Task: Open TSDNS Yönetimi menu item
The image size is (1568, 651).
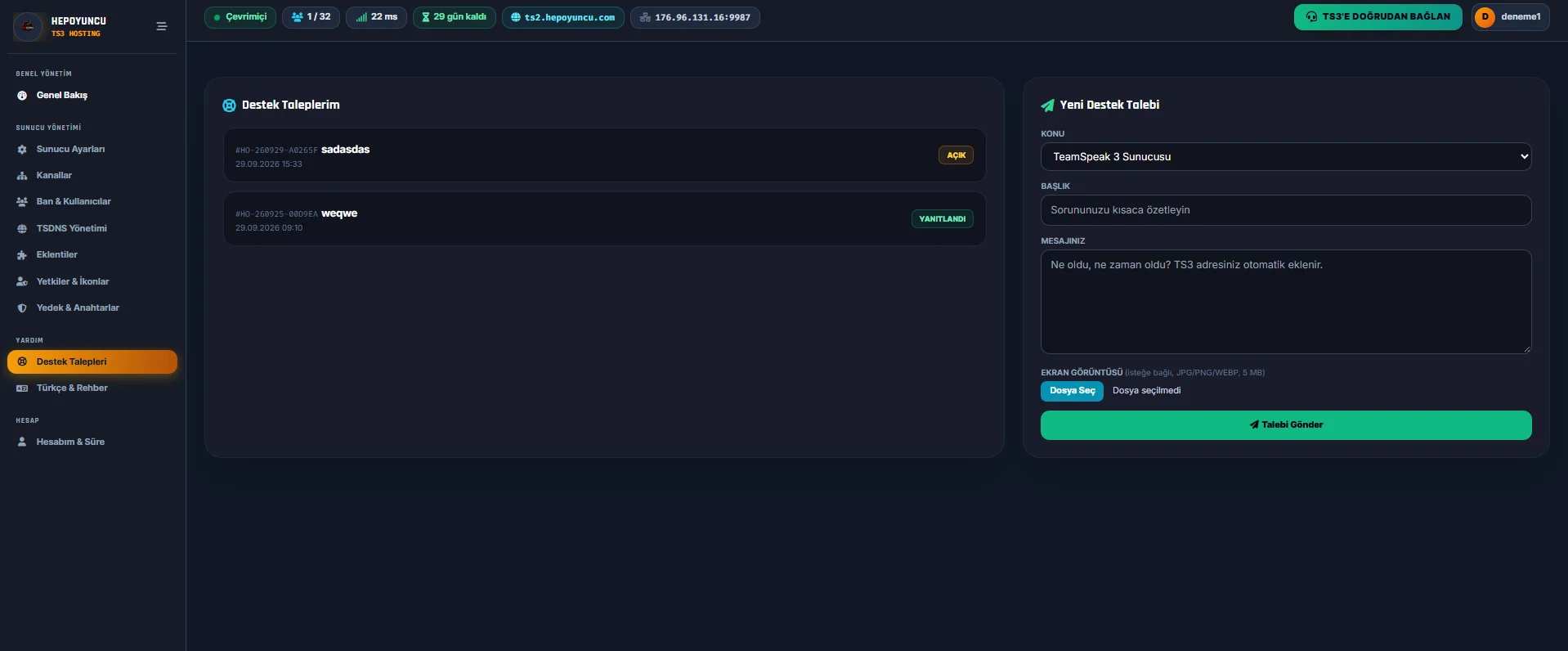Action: click(92, 229)
